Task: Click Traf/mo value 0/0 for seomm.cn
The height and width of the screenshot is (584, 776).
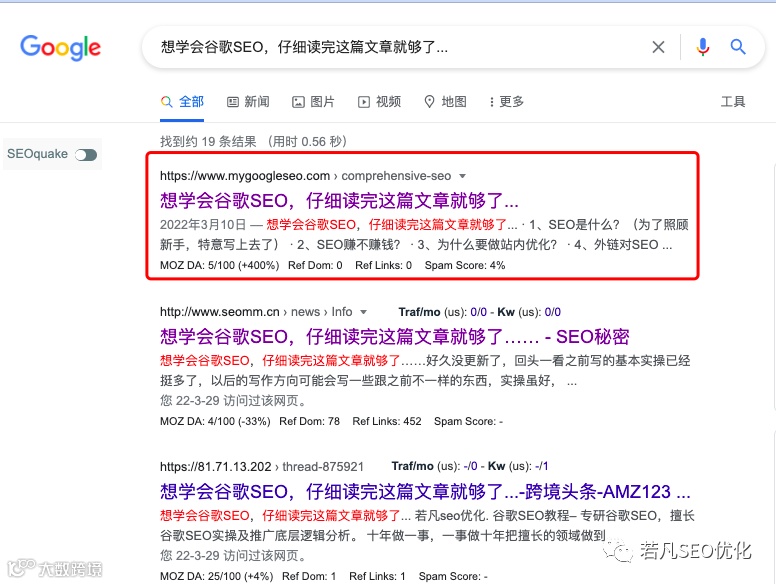Action: 479,312
